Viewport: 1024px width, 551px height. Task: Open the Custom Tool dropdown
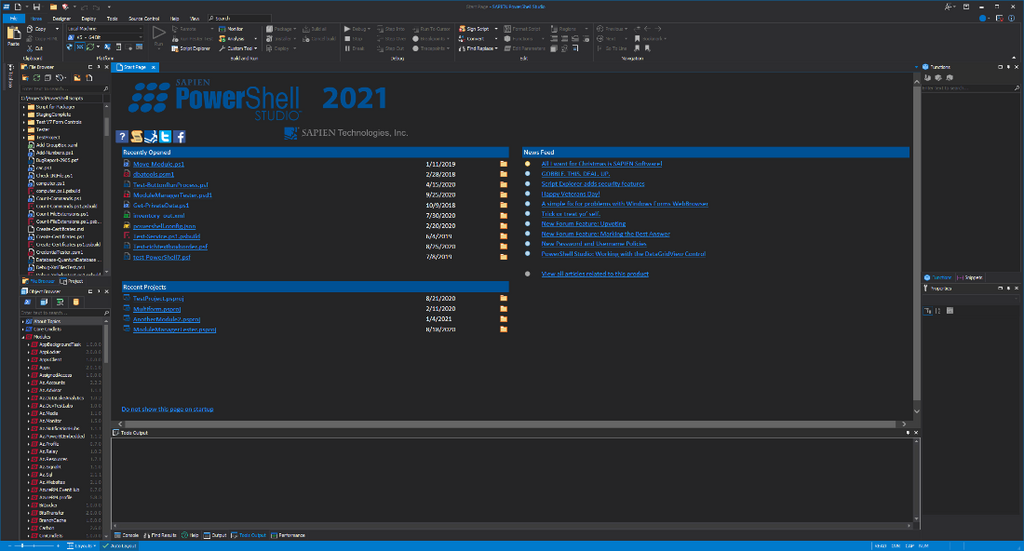pos(255,48)
